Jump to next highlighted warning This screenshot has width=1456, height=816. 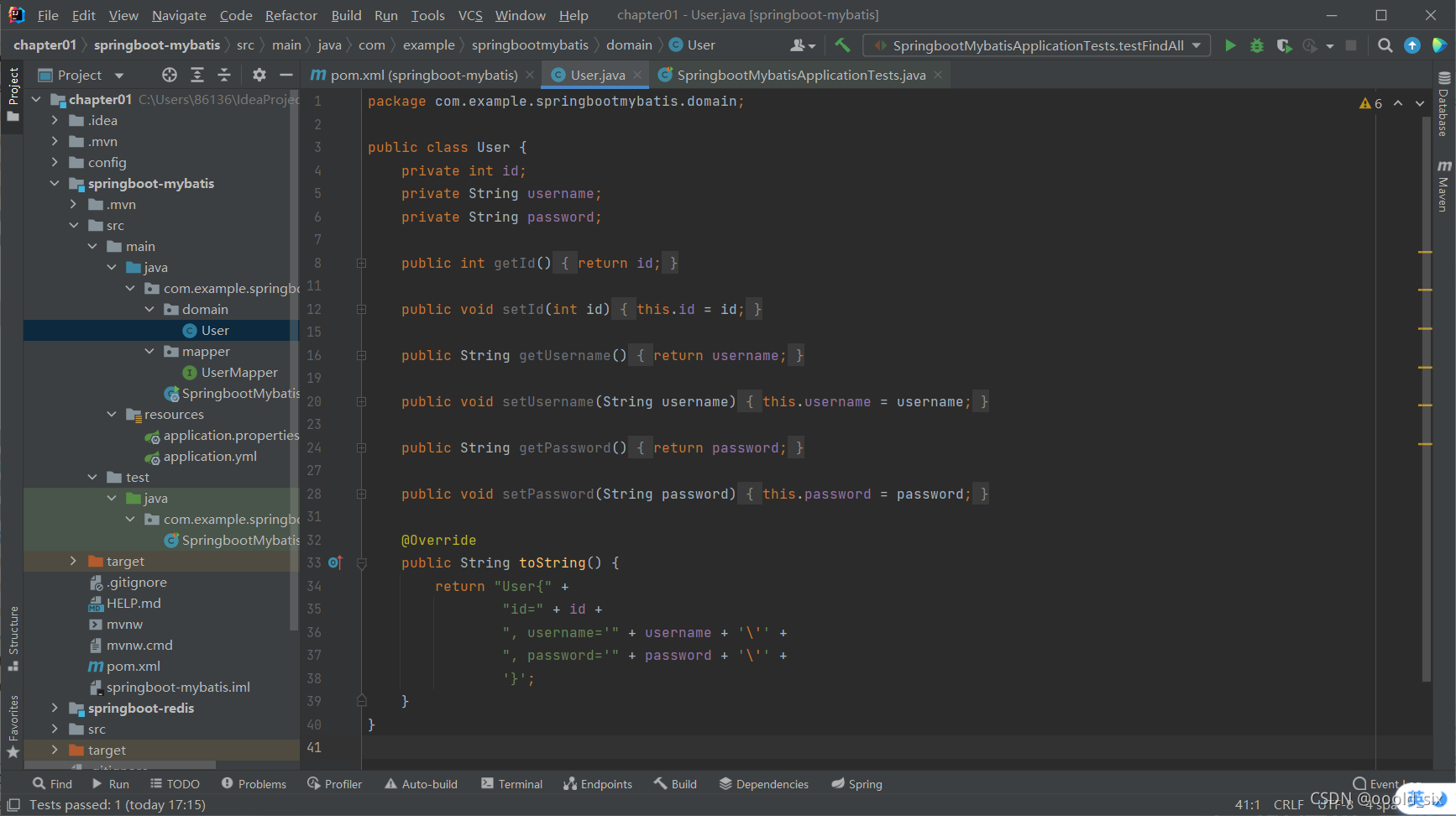[x=1420, y=103]
